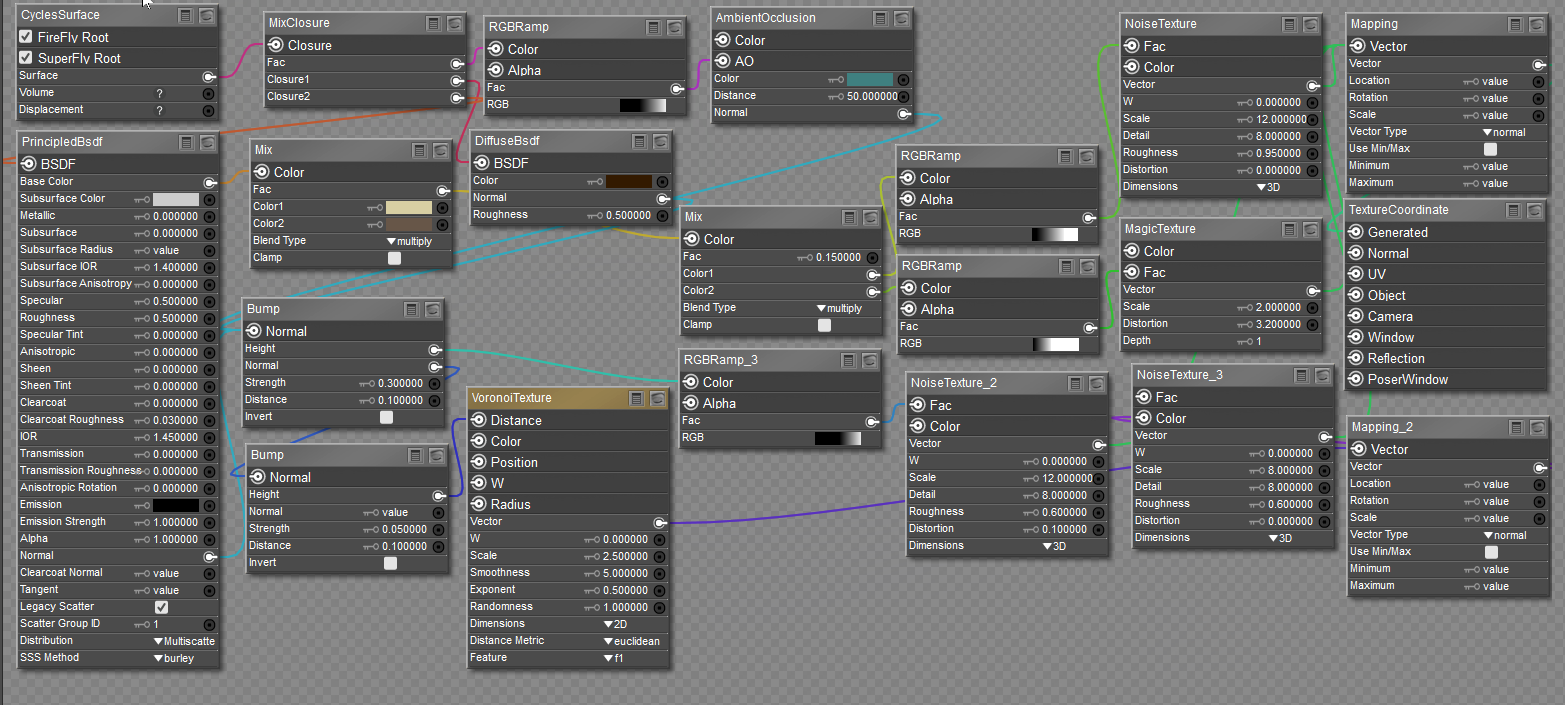Image resolution: width=1565 pixels, height=705 pixels.
Task: Open the TextureCoordinate node options menu icon
Action: (x=1514, y=210)
